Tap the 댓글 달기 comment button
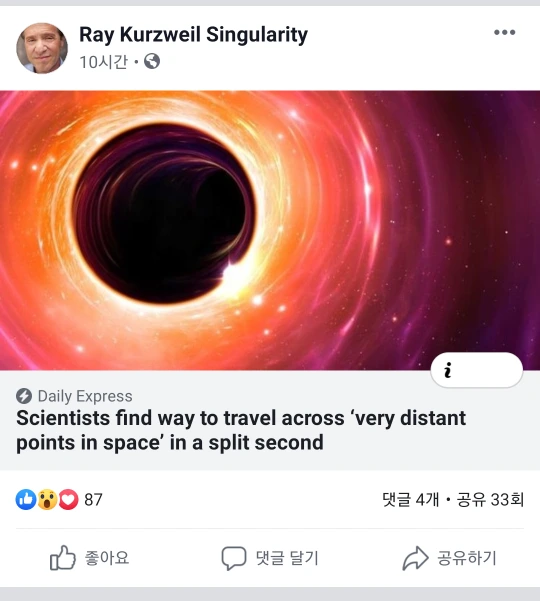540x601 pixels. (270, 558)
